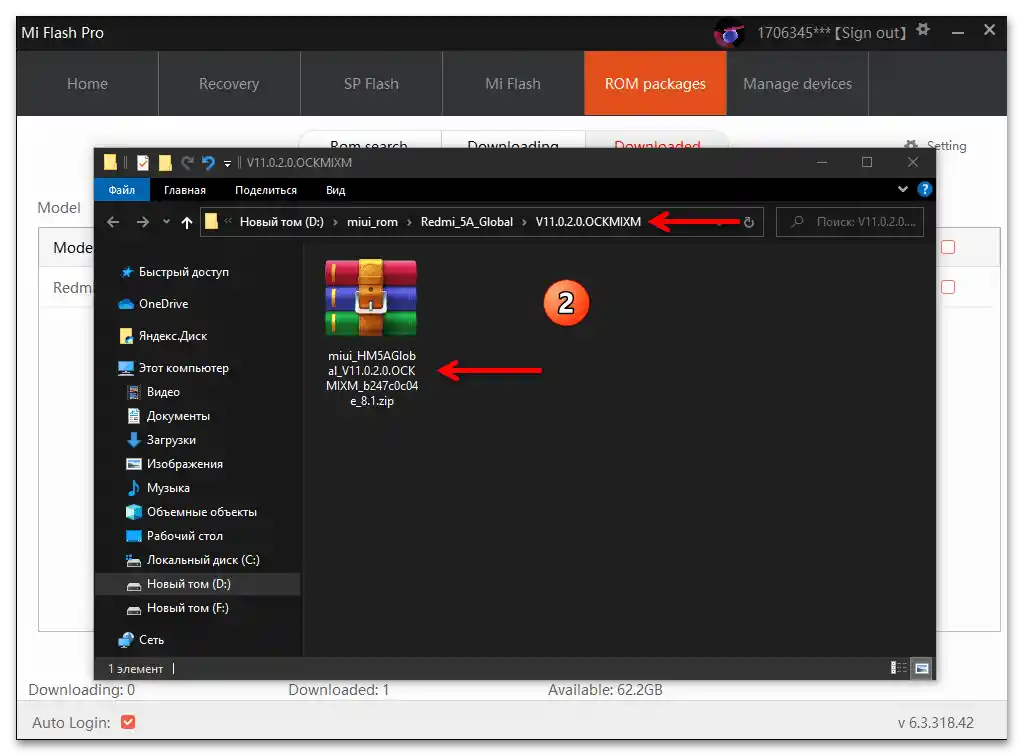1023x756 pixels.
Task: Click the user avatar in Mi Flash Pro
Action: click(x=729, y=33)
